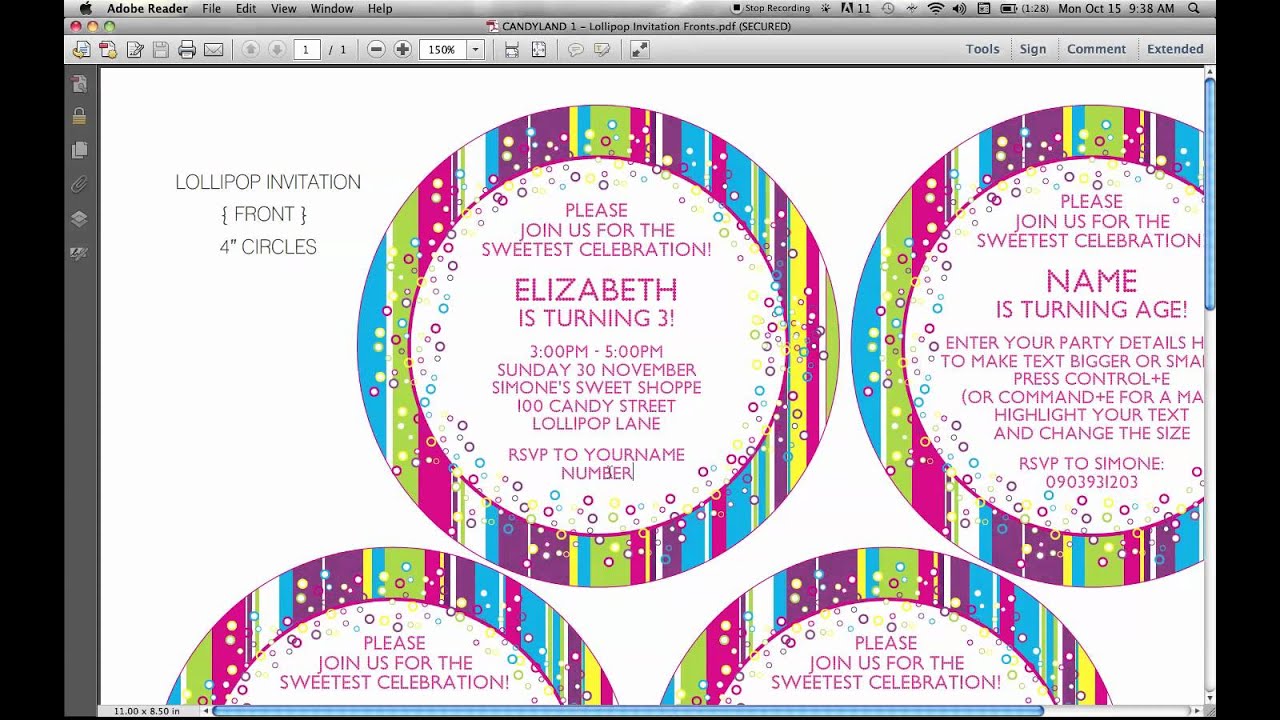Screen dimensions: 1280x720
Task: Click the Create PDF online icon
Action: [82, 49]
